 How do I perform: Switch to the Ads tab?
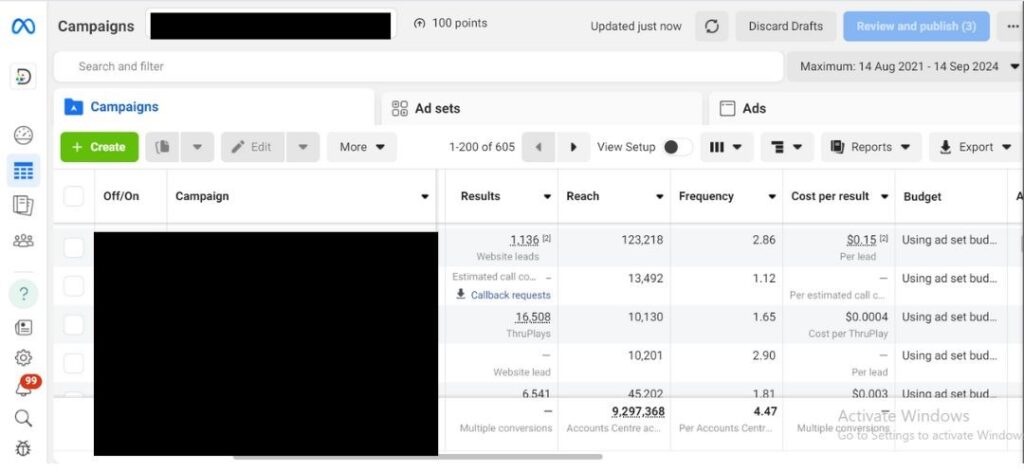(x=753, y=108)
